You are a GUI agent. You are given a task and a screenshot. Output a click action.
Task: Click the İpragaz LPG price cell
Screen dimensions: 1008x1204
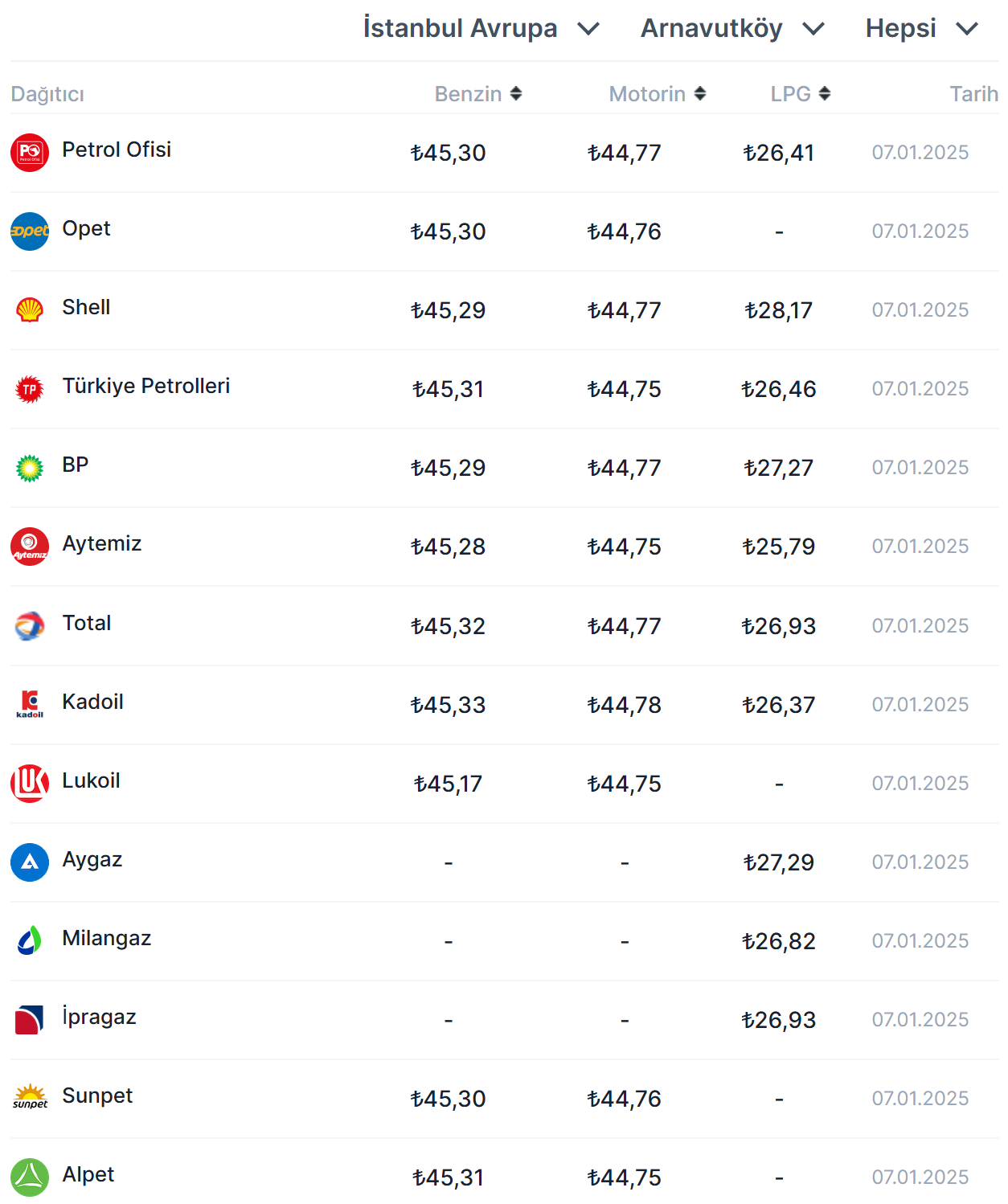(x=778, y=1020)
